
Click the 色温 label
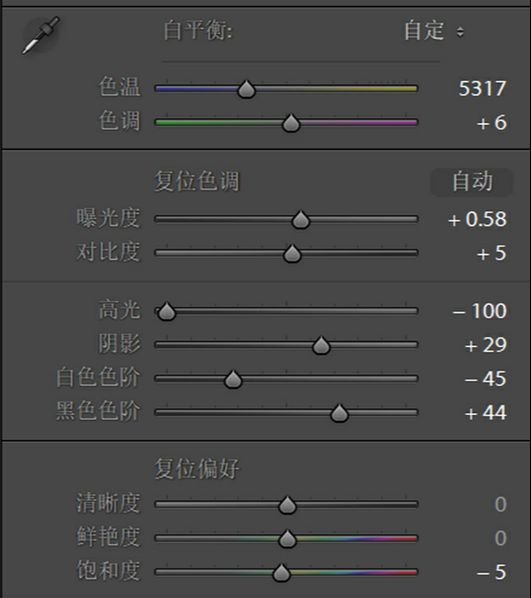119,87
